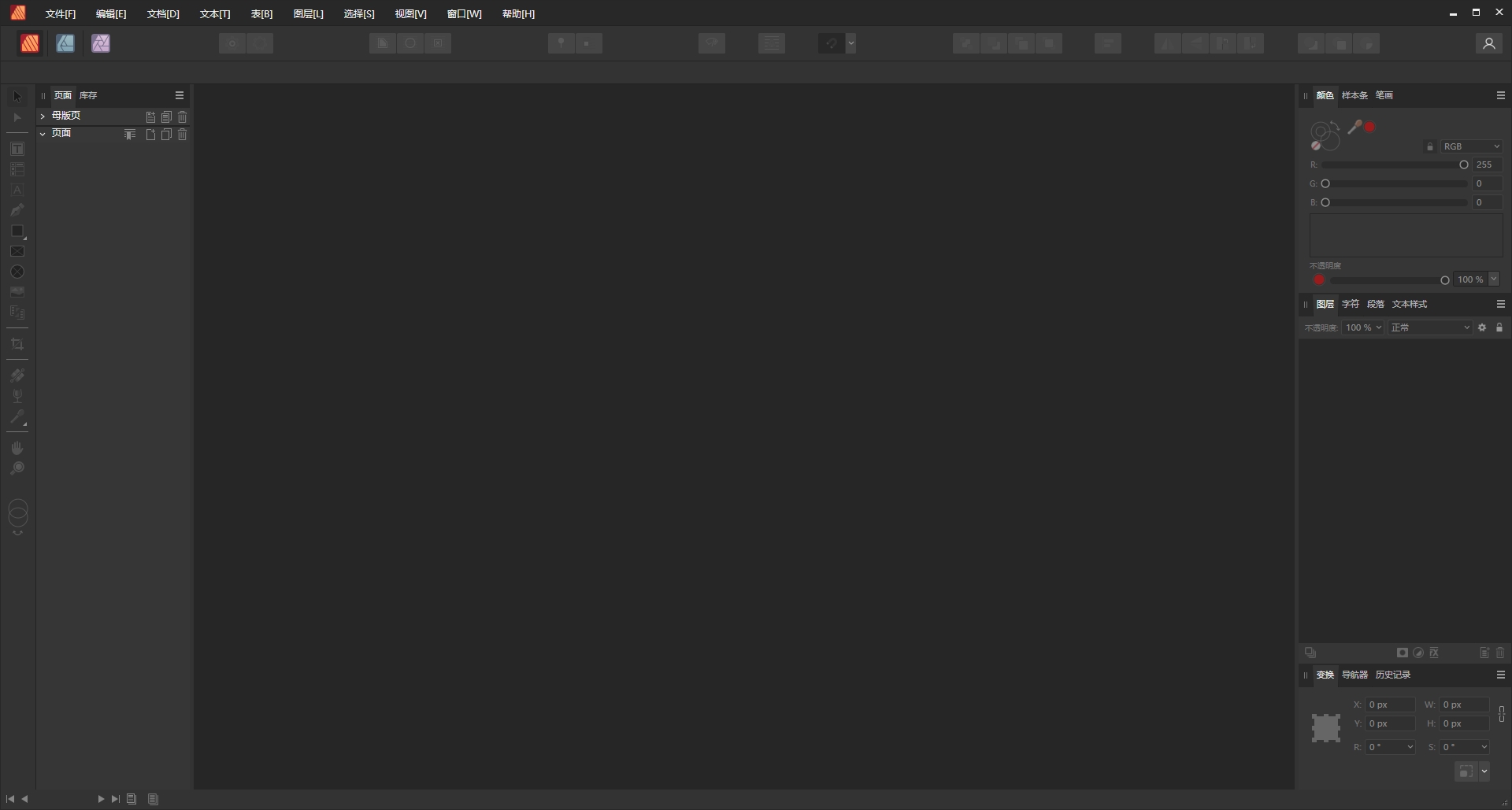Activate the color picker eyedropper in 颜色 panel
This screenshot has width=1512, height=810.
pos(1353,128)
